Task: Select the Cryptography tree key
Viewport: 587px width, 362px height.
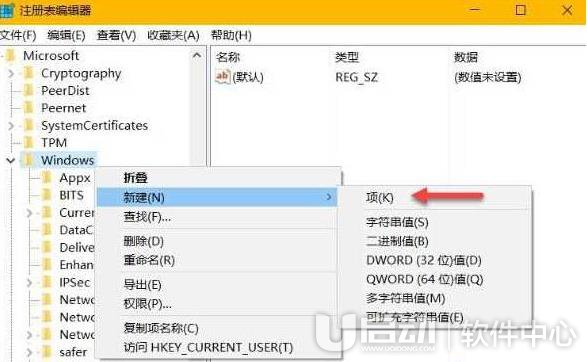Action: (81, 74)
